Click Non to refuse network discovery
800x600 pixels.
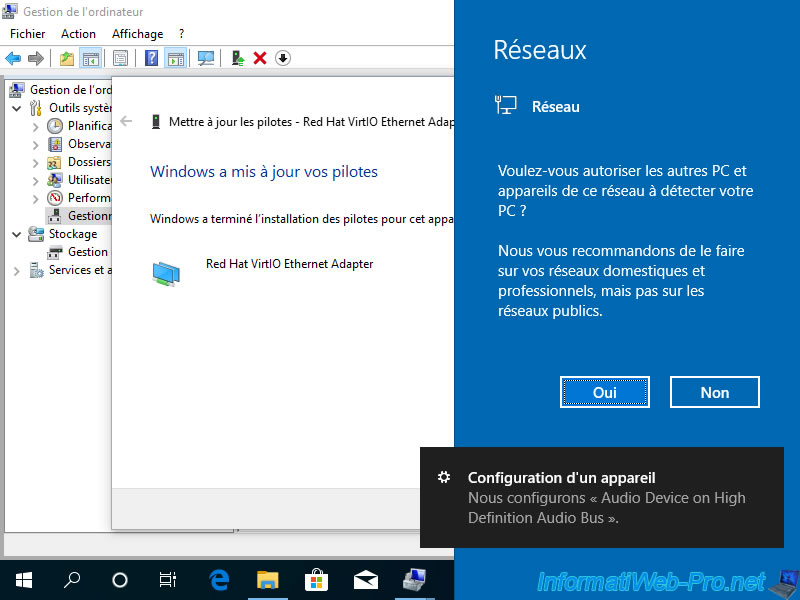[714, 392]
